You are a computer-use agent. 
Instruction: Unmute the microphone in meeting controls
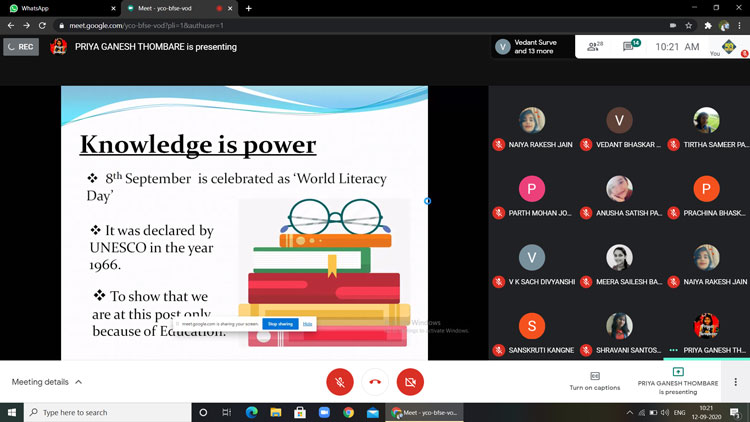point(340,381)
